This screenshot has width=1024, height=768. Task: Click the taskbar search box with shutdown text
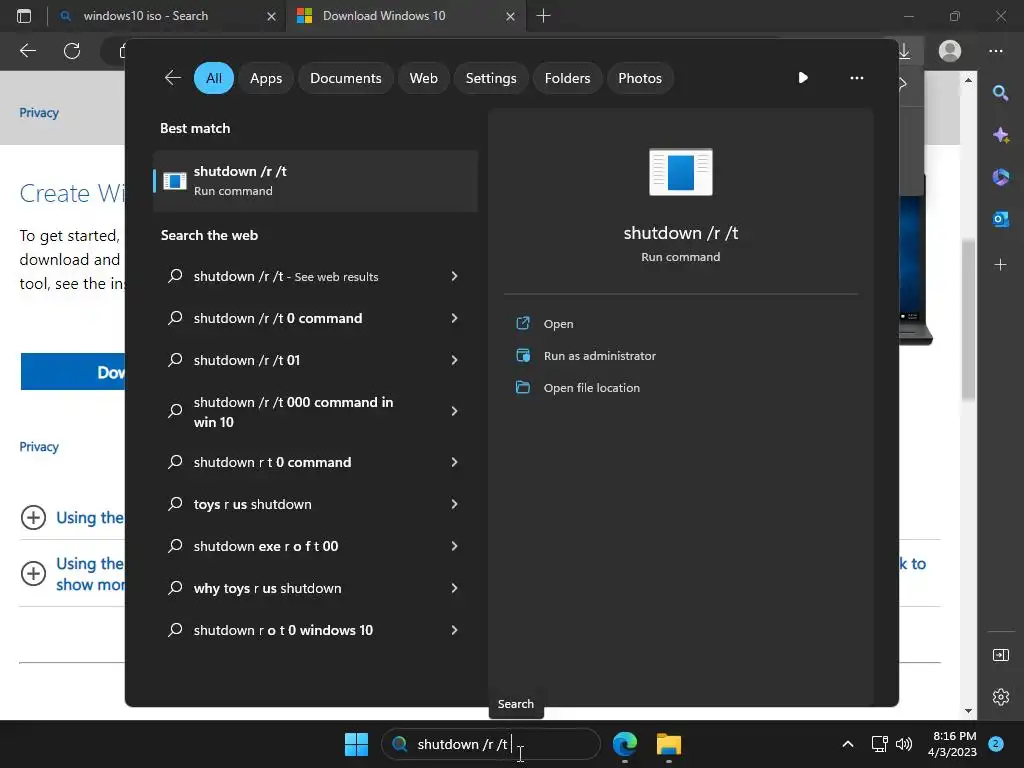[490, 744]
